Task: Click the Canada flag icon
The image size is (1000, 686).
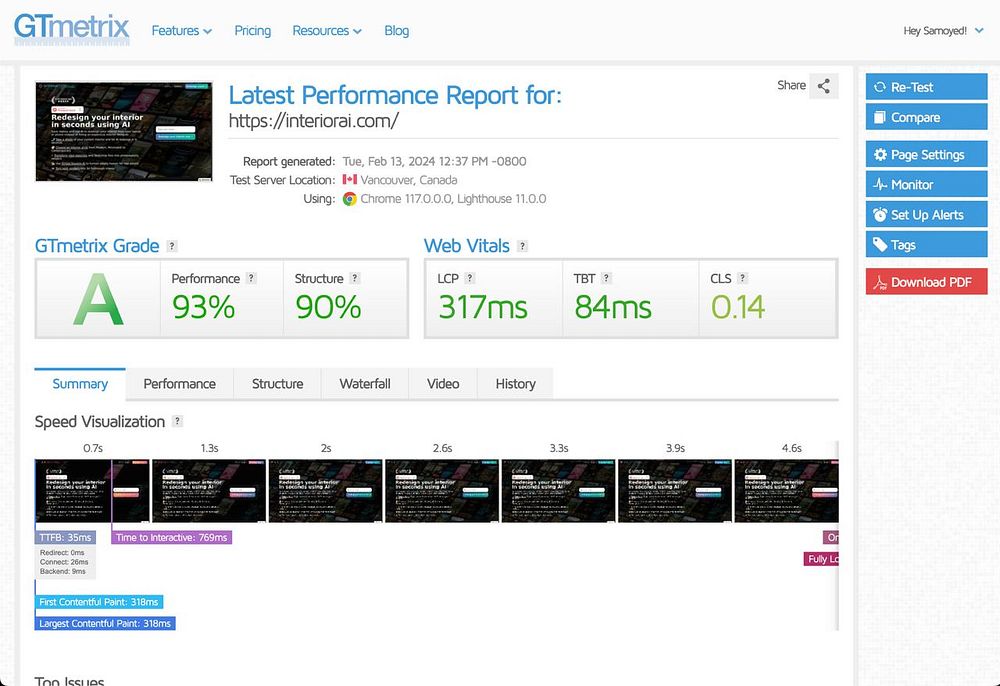Action: [349, 180]
